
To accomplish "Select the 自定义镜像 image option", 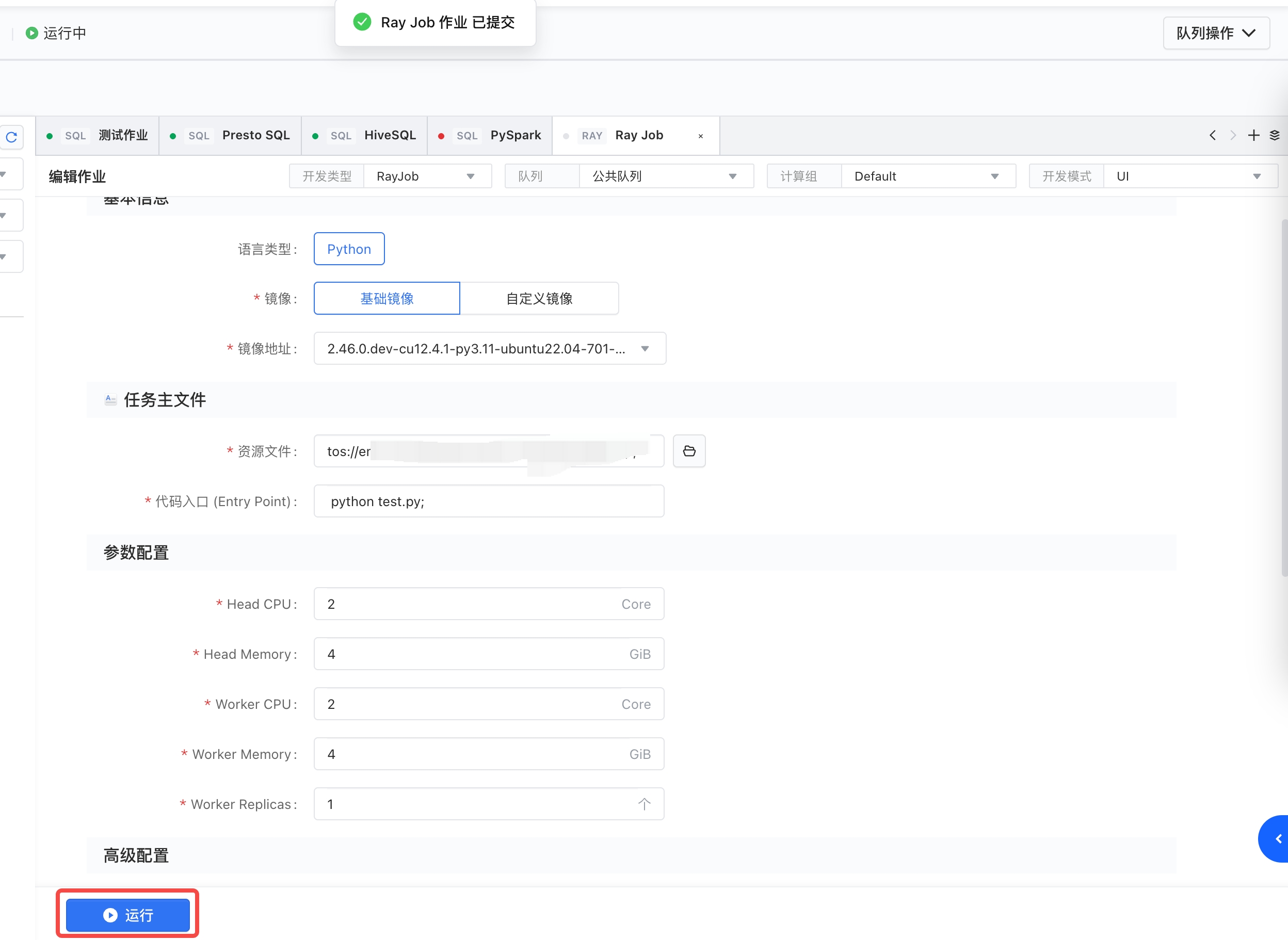I will (539, 298).
